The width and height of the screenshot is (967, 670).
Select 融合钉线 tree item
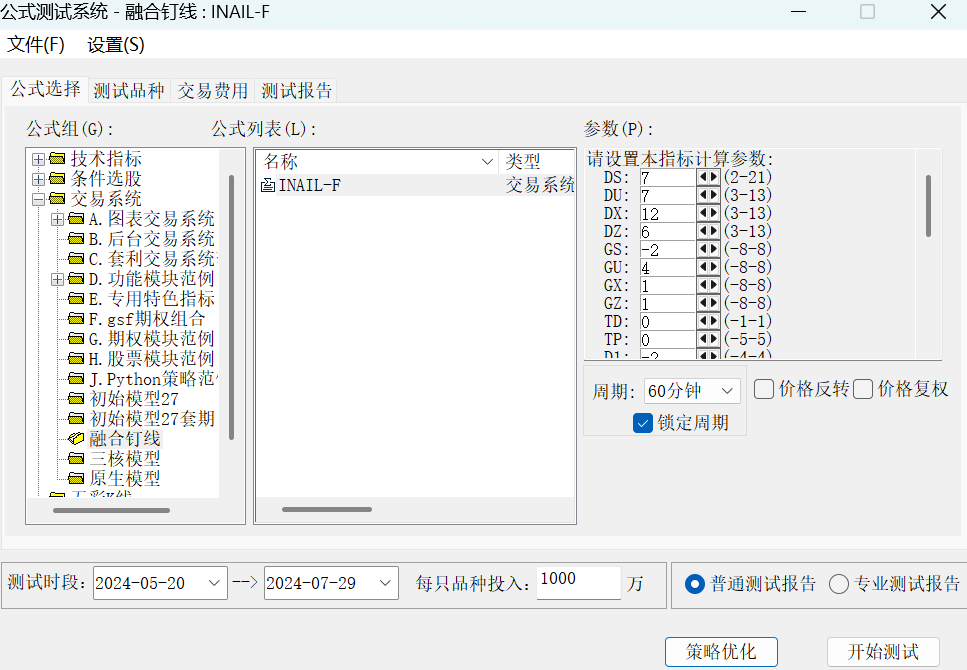point(125,439)
